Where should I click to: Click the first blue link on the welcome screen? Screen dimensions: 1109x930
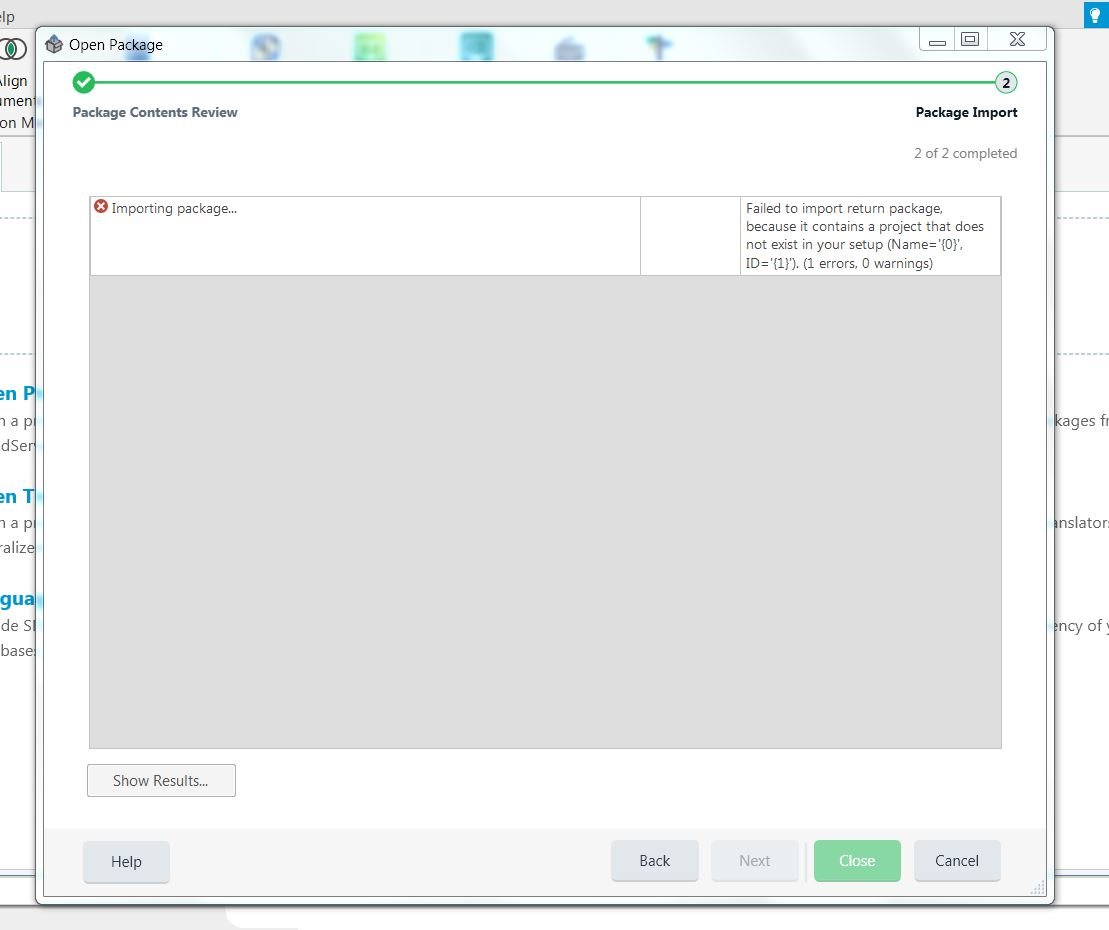(15, 393)
